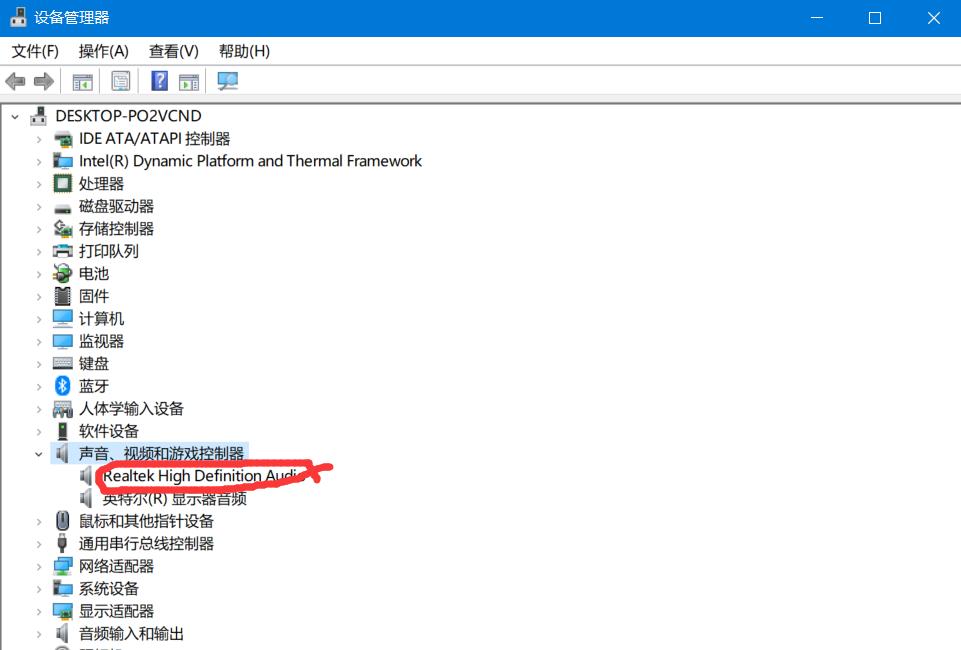Viewport: 961px width, 650px height.
Task: Open the 文件(F) menu
Action: [x=34, y=51]
